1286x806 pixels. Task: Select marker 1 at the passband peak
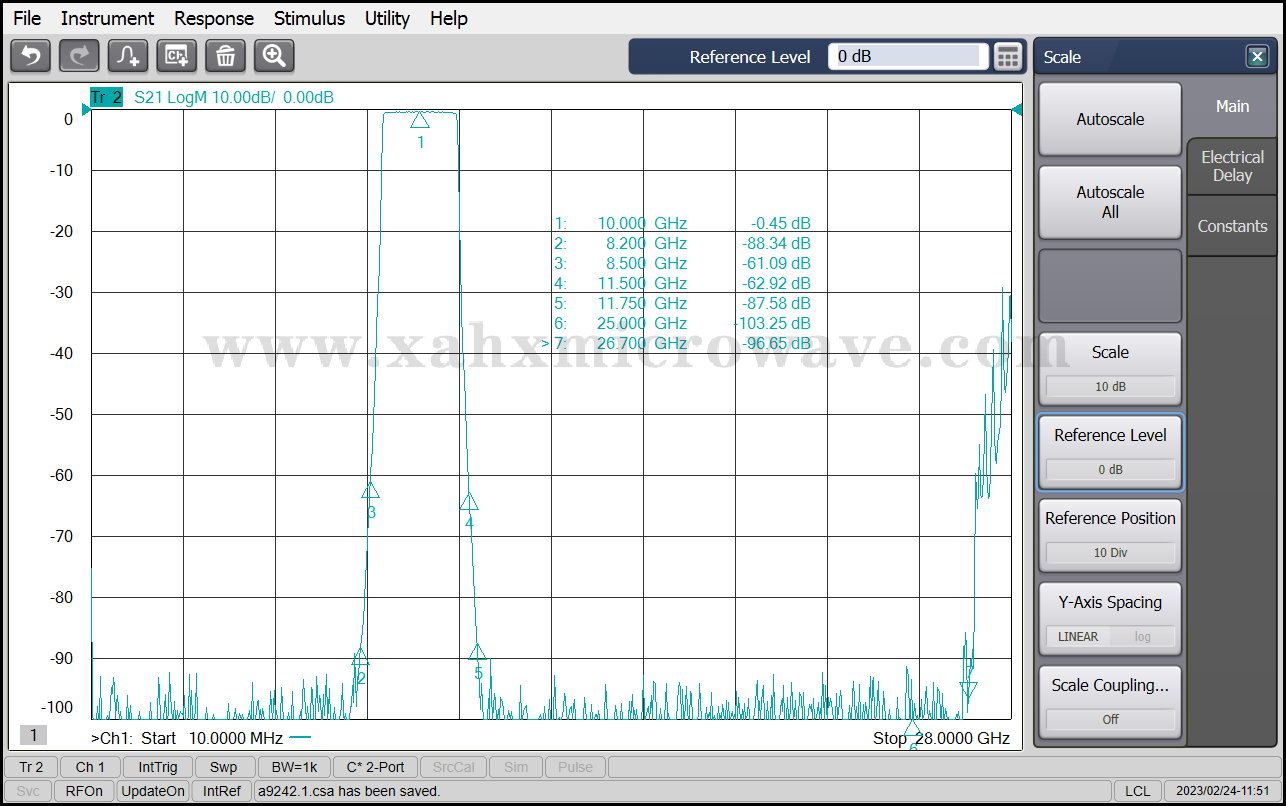tap(420, 120)
